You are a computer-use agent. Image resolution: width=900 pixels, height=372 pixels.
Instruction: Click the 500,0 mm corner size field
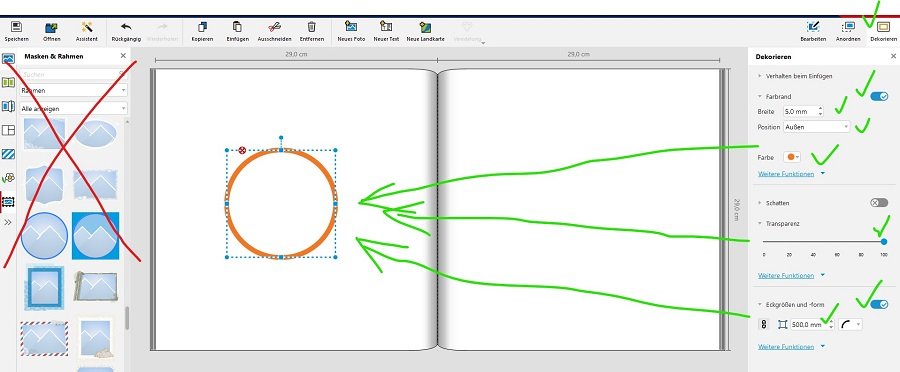pos(810,324)
